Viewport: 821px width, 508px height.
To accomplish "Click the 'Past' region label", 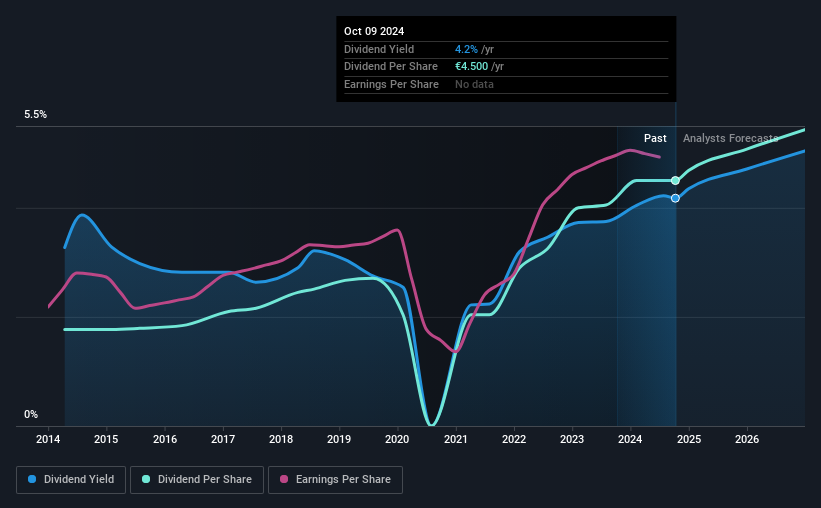I will point(655,138).
